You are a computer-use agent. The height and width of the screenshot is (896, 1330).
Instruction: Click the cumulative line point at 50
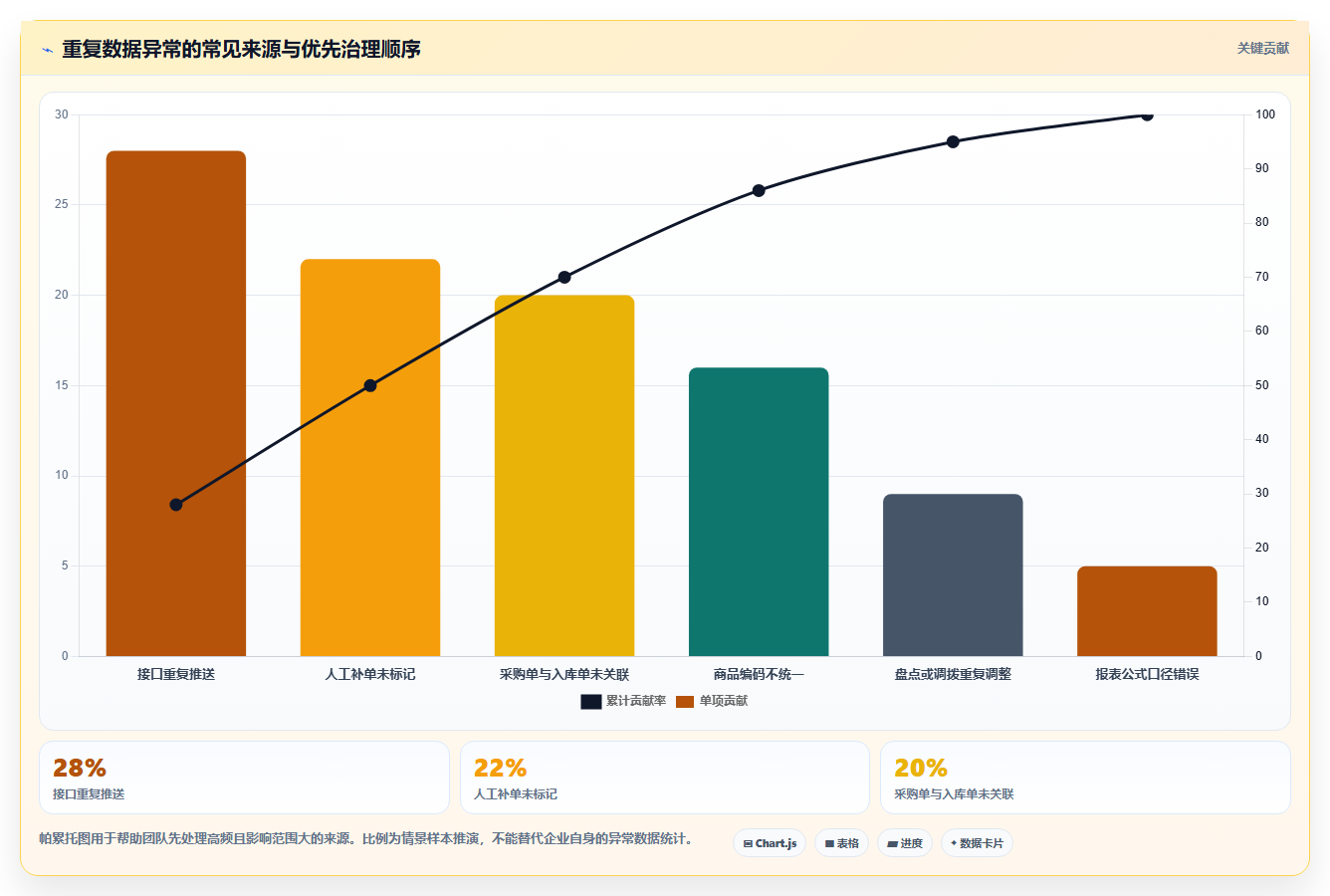point(370,385)
